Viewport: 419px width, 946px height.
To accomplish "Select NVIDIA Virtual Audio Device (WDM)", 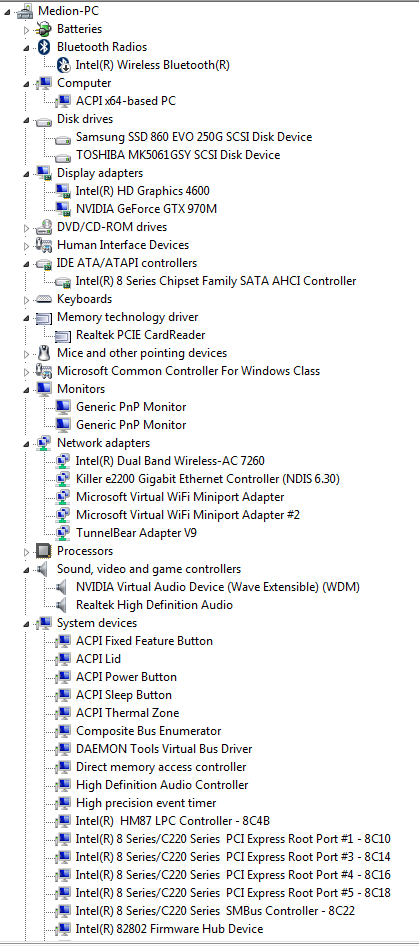I will tap(218, 586).
